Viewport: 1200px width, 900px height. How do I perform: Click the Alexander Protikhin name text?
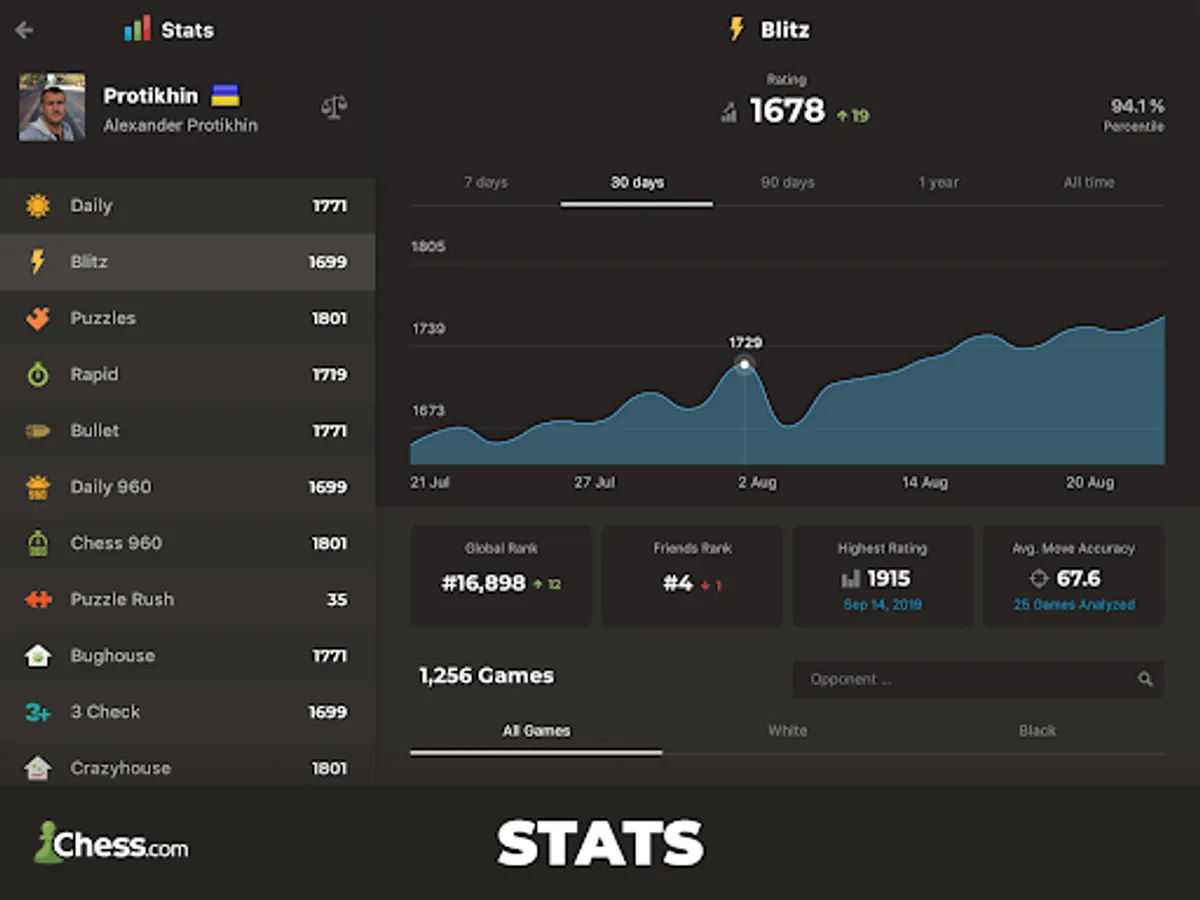pos(180,125)
